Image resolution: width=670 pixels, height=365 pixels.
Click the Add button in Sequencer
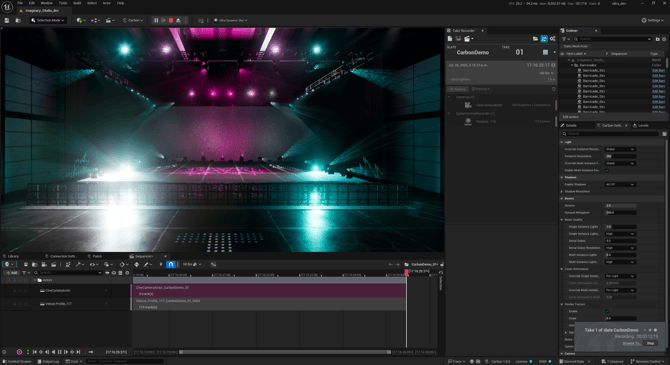[x=12, y=273]
